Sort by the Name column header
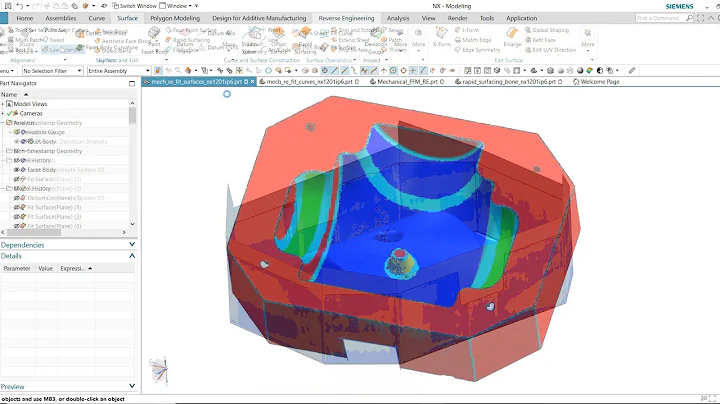This screenshot has width=720, height=404. [9, 94]
